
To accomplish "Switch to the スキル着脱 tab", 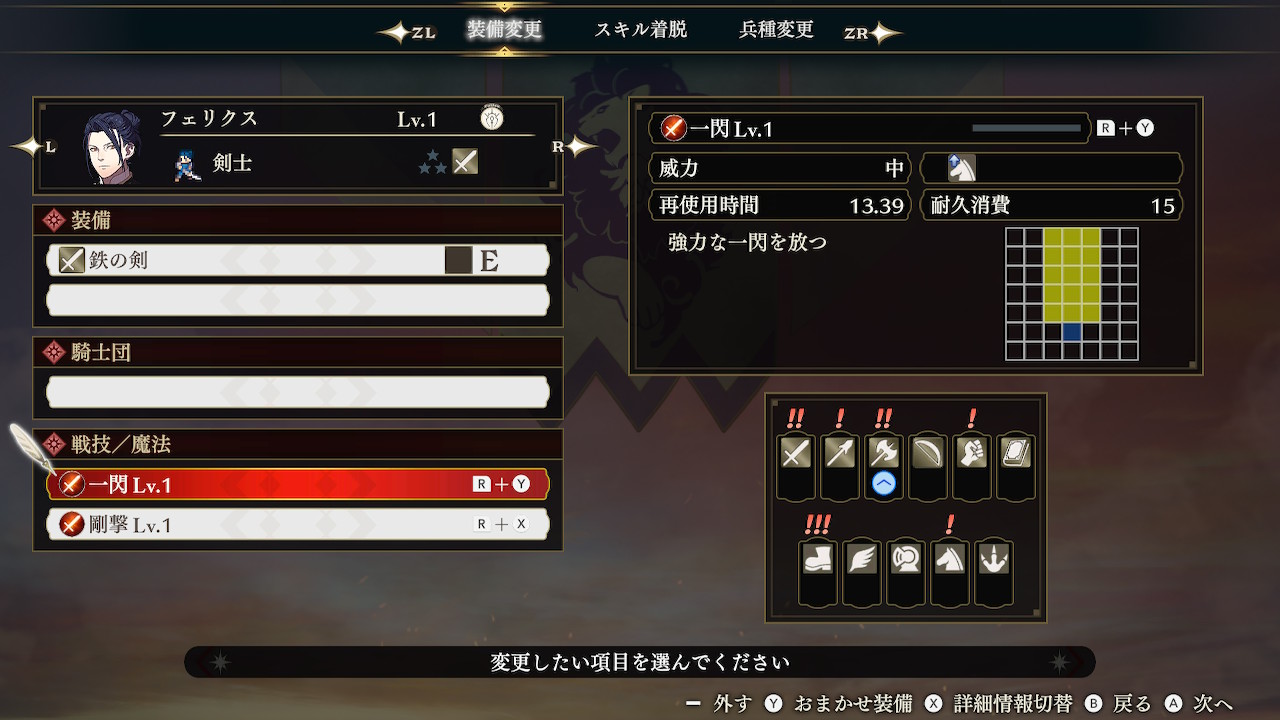I will (641, 30).
